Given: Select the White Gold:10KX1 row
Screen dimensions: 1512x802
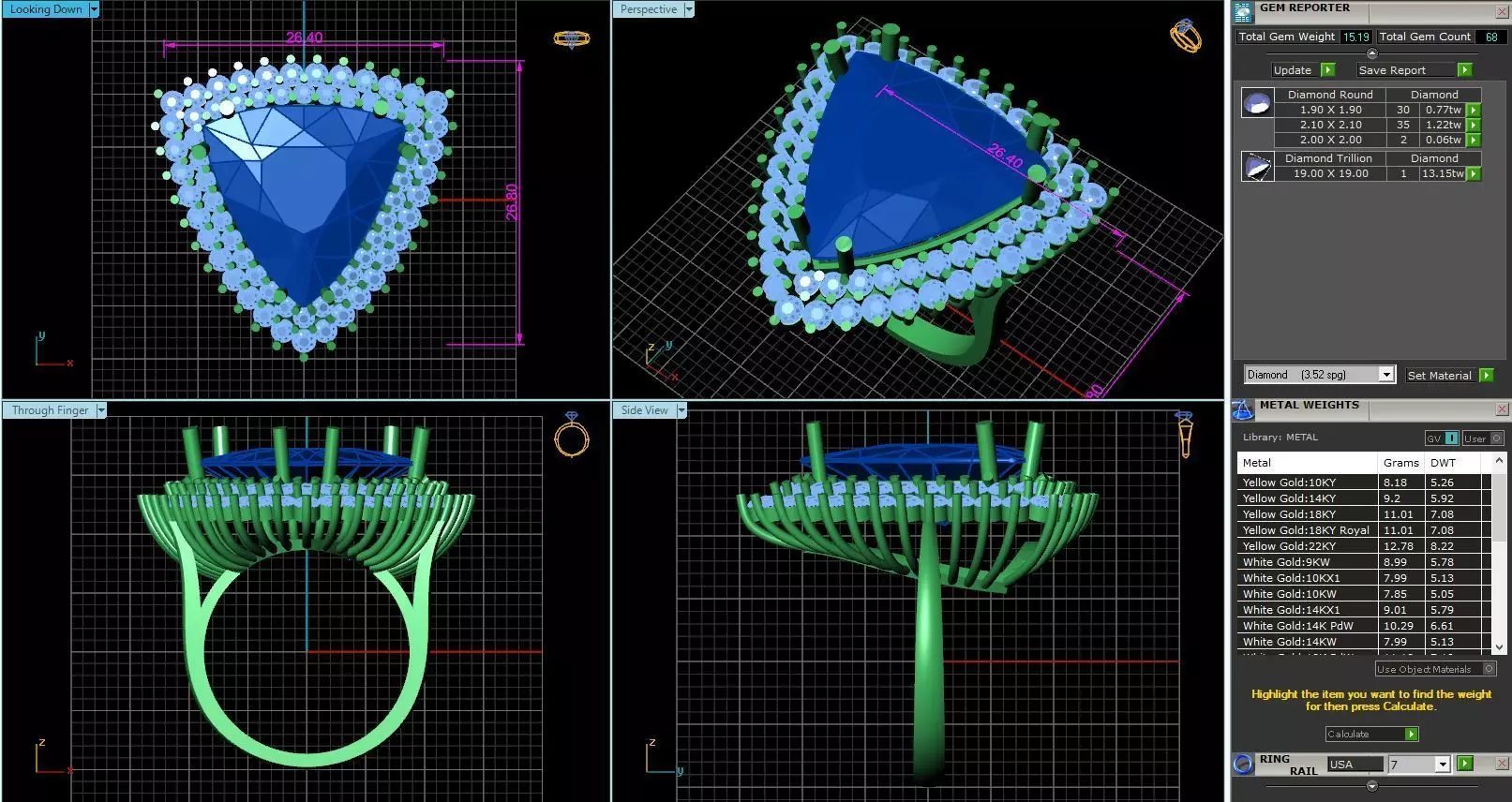Looking at the screenshot, I should point(1364,578).
